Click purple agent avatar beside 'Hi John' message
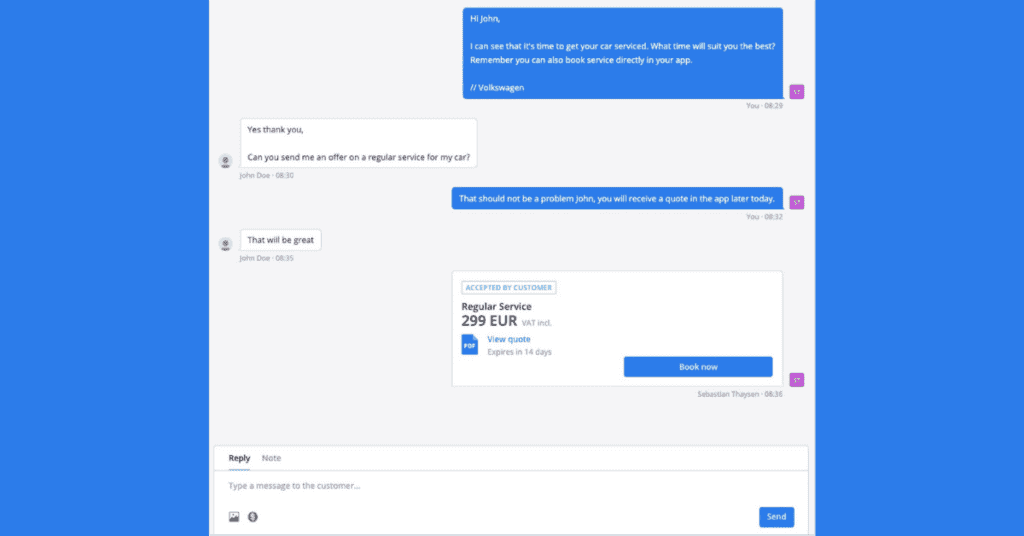The image size is (1024, 536). (x=797, y=92)
